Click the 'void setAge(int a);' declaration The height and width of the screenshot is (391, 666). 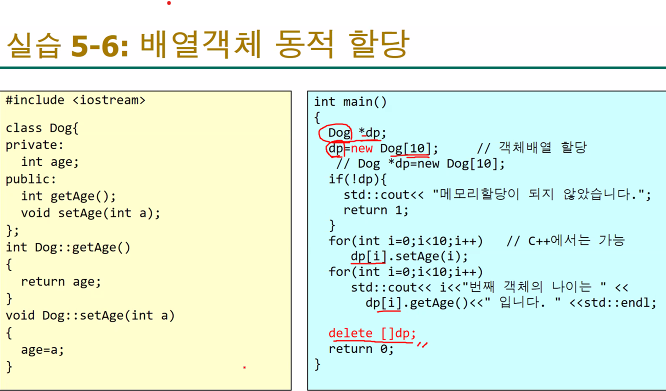coord(91,213)
